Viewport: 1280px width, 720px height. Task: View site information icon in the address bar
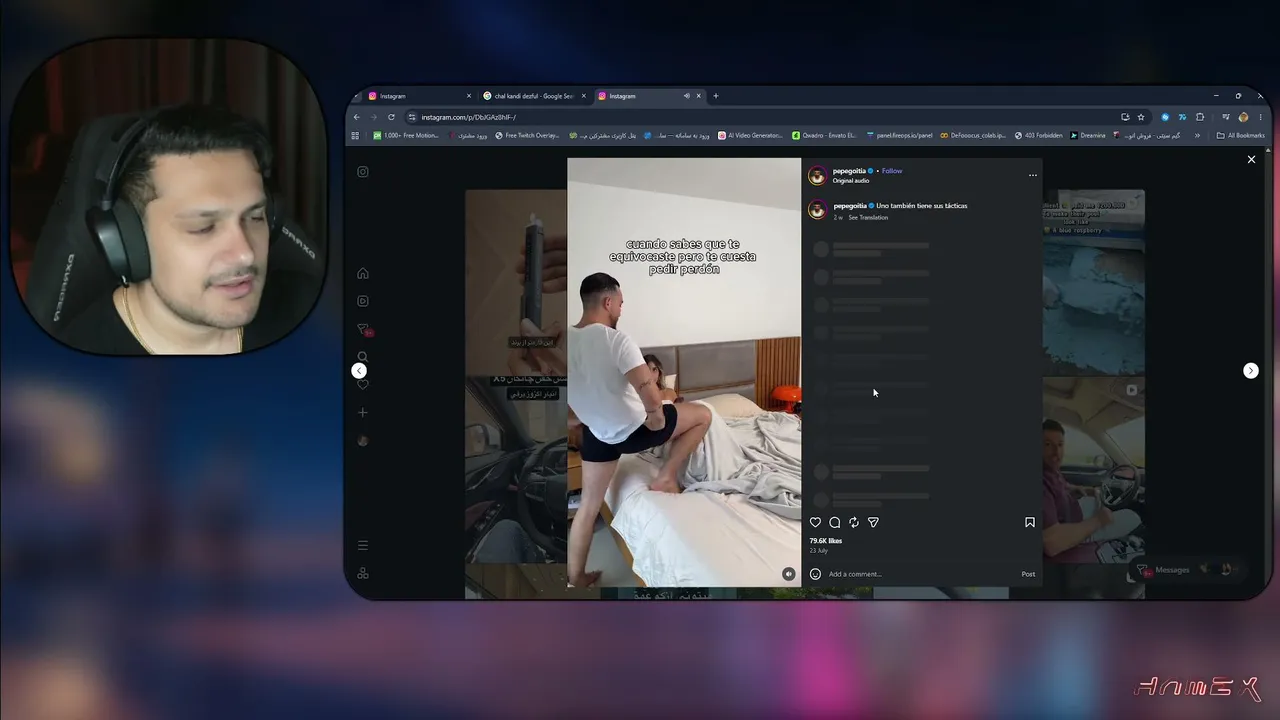pos(412,117)
